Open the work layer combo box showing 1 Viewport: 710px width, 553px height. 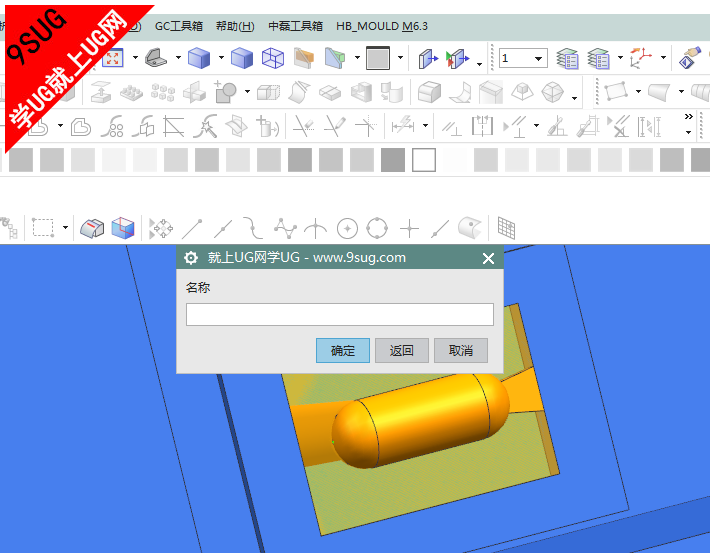(523, 58)
